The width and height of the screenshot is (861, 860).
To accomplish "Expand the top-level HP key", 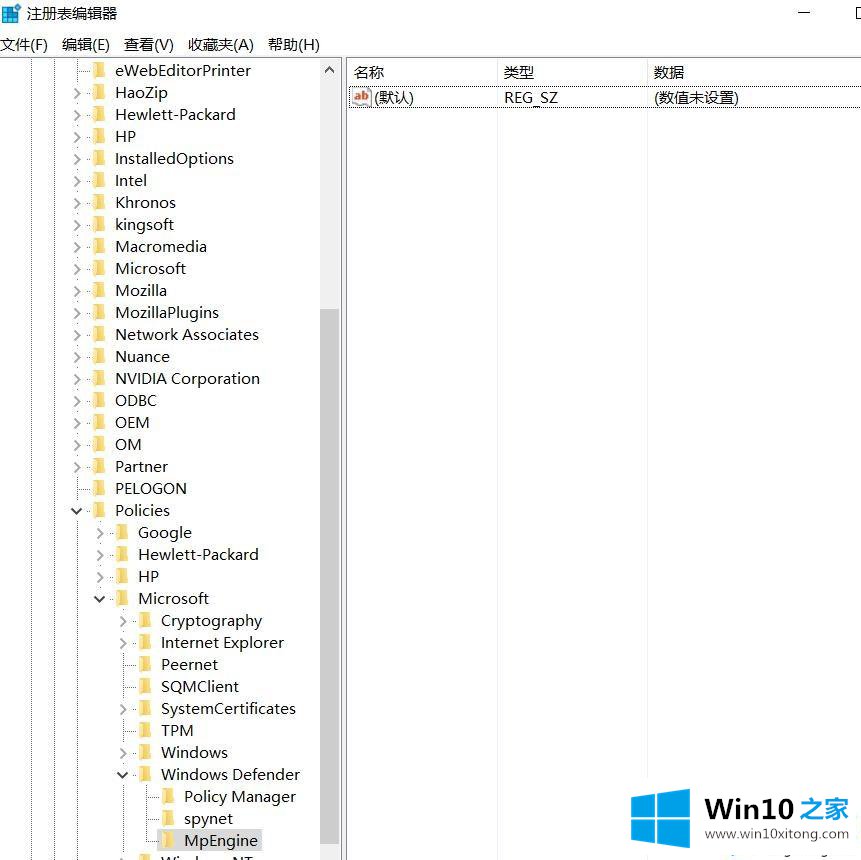I will coord(77,137).
